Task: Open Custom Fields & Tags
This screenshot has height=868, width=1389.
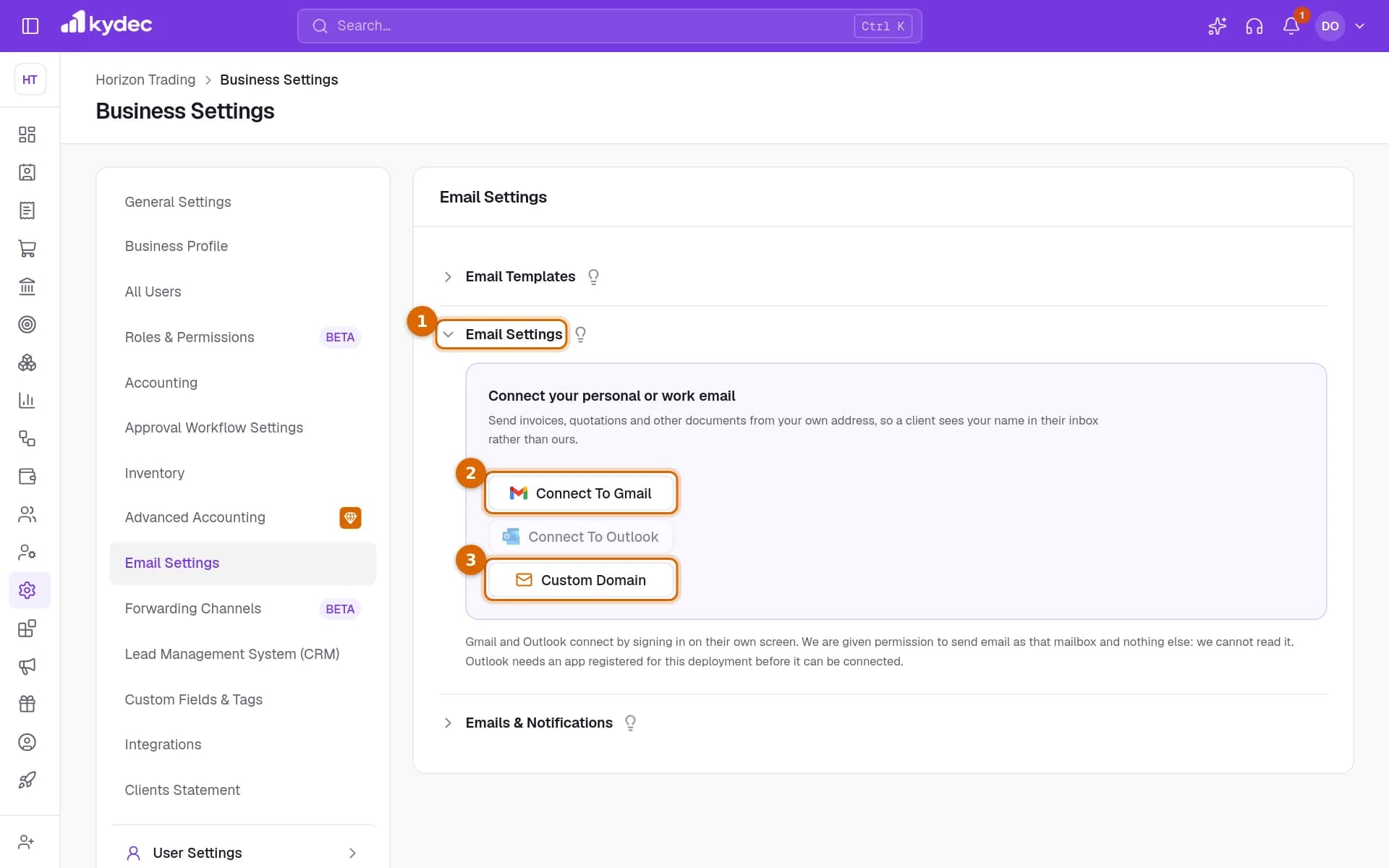Action: 243,699
